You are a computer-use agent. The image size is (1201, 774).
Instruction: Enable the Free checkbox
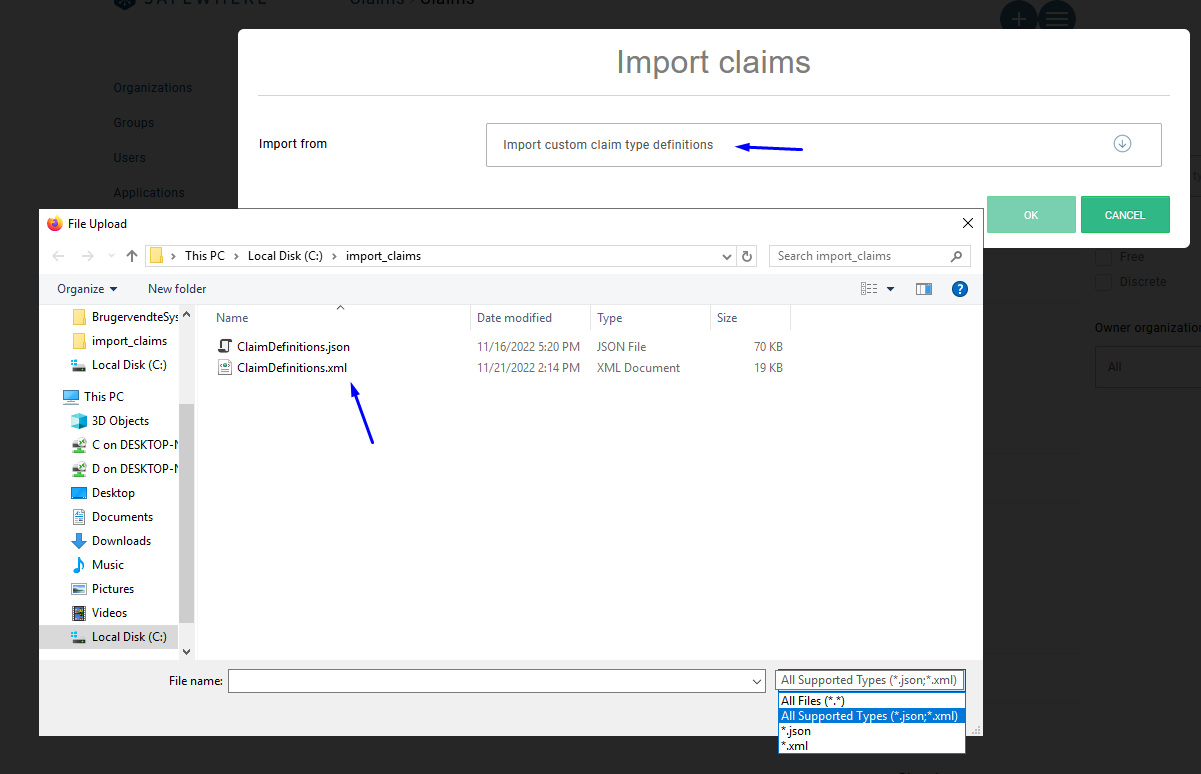(1104, 257)
